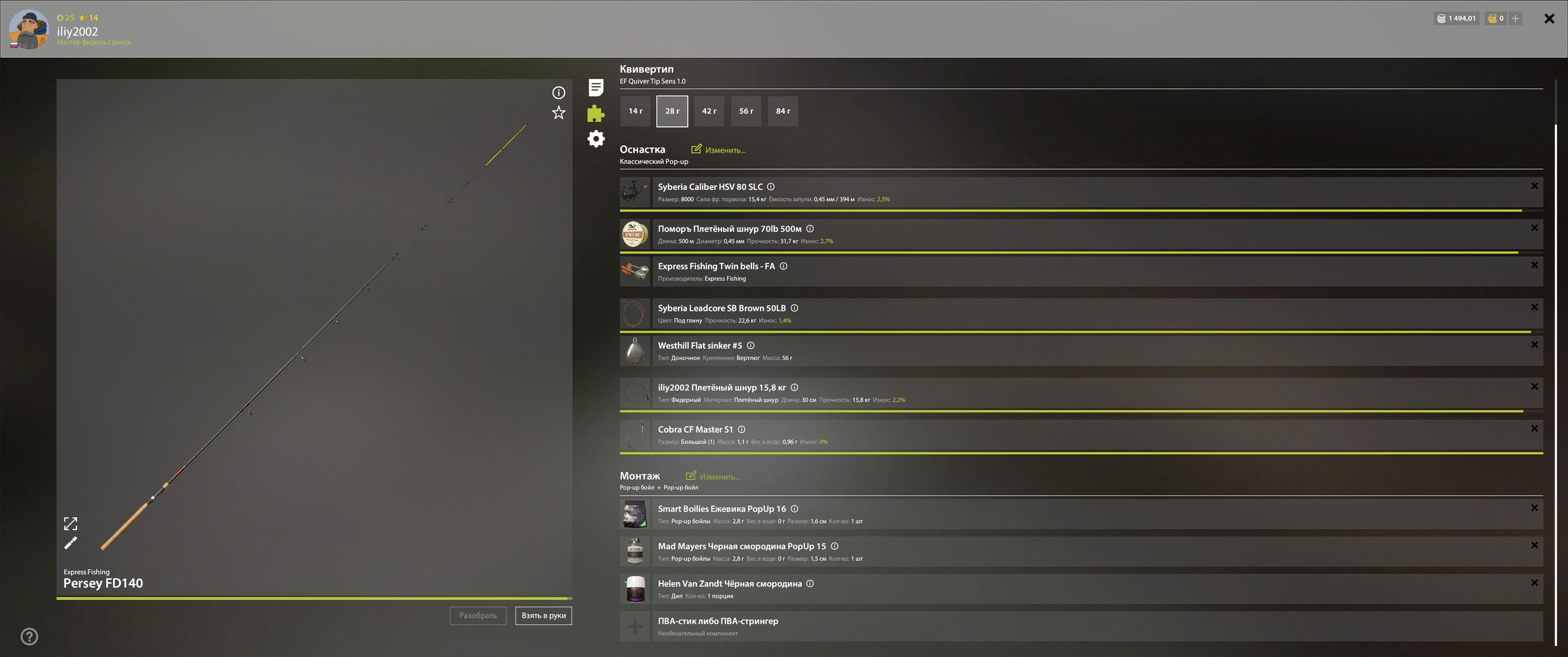Image resolution: width=1568 pixels, height=657 pixels.
Task: Mark the rod as favorite with the star
Action: (x=558, y=113)
